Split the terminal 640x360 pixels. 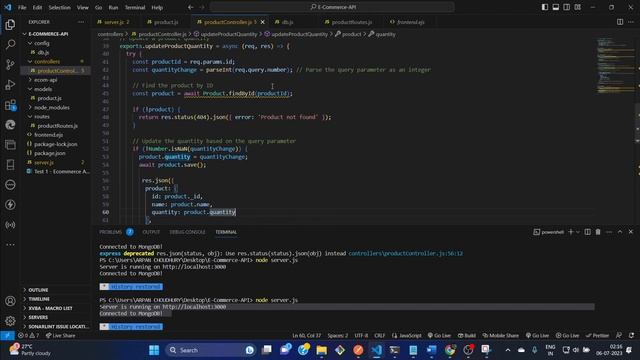click(x=587, y=232)
